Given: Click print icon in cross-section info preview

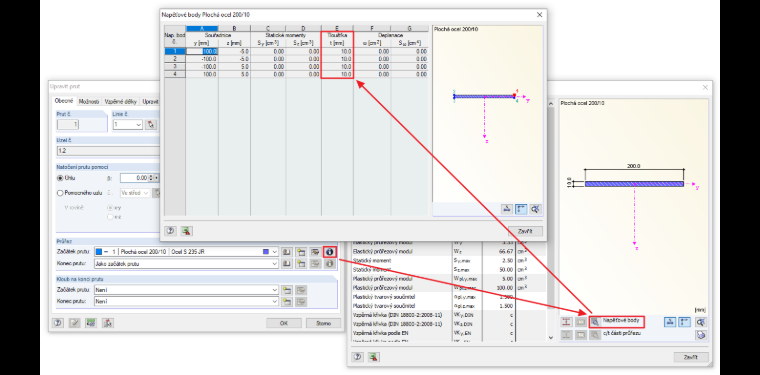Looking at the screenshot, I should [700, 334].
